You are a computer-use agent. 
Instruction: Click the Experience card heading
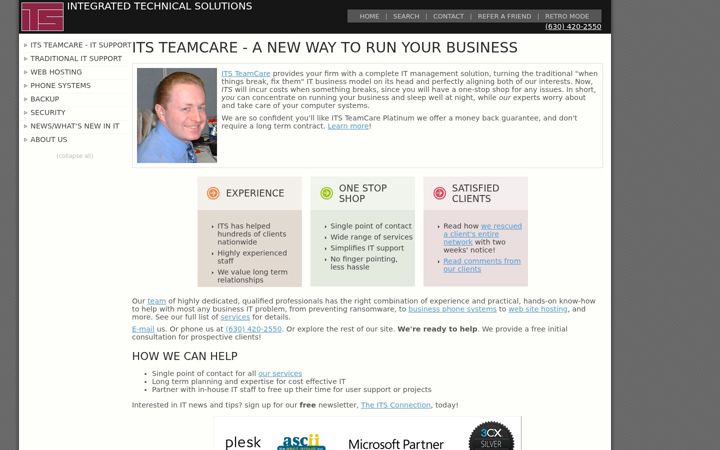click(255, 193)
